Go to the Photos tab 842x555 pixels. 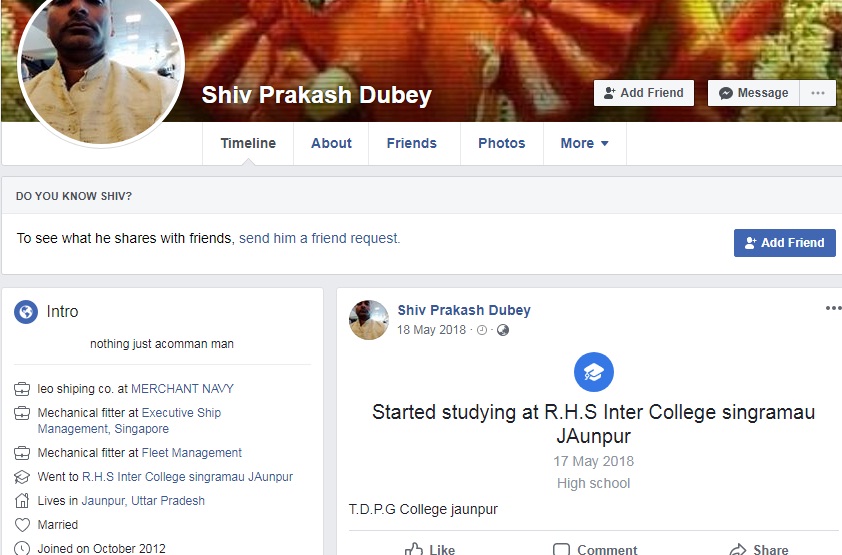(x=502, y=143)
